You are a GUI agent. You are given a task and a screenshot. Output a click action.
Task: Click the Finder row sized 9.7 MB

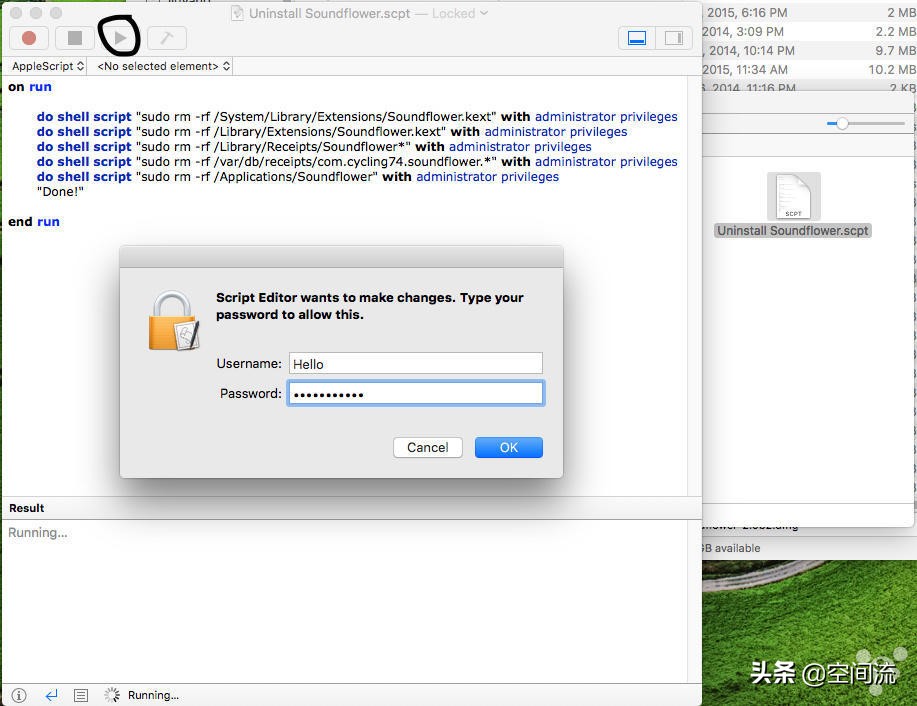[x=809, y=50]
